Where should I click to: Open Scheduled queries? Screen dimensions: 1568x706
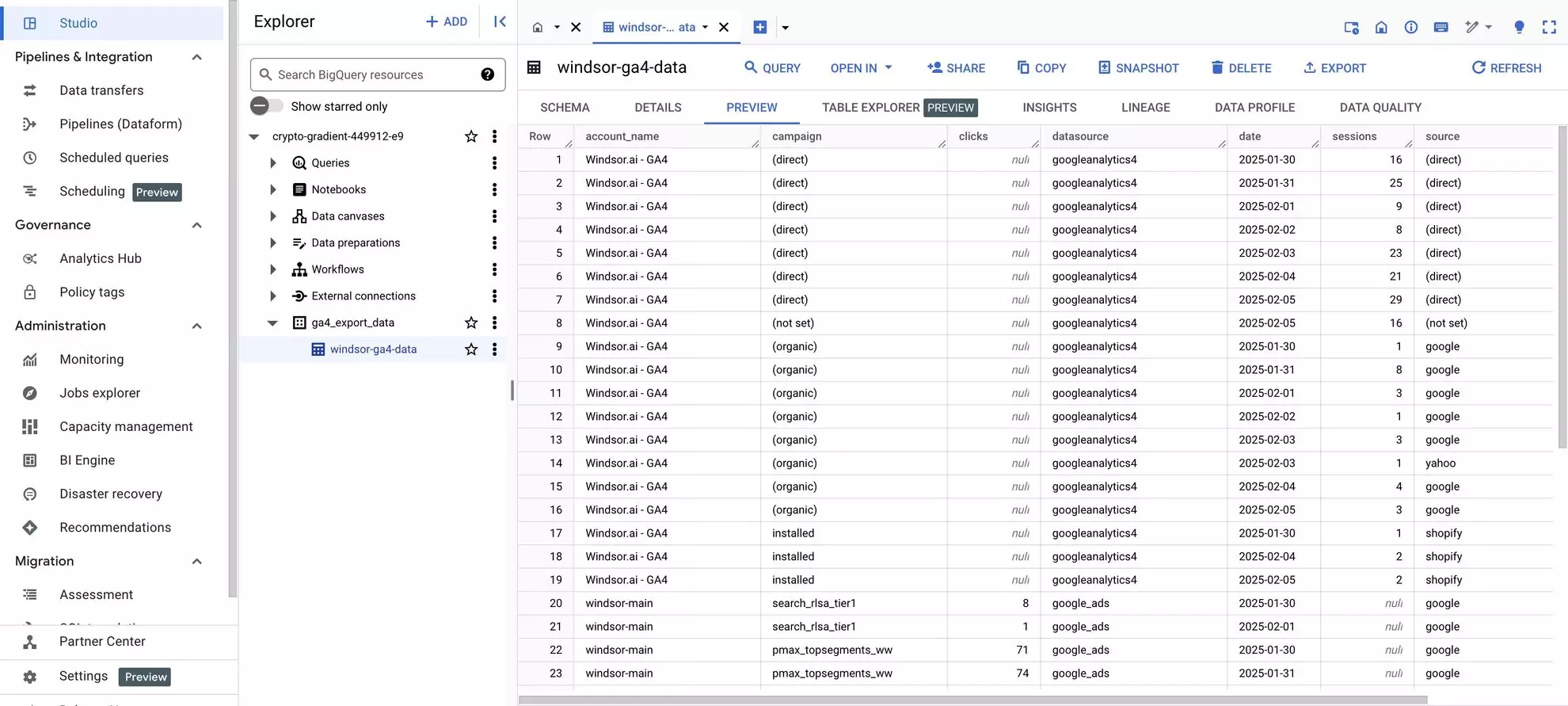pyautogui.click(x=113, y=158)
